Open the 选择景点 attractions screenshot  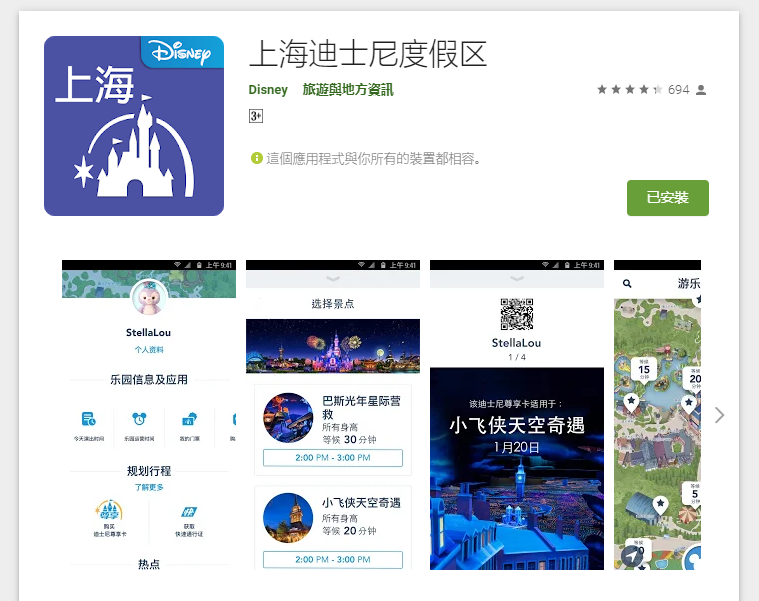tap(333, 415)
